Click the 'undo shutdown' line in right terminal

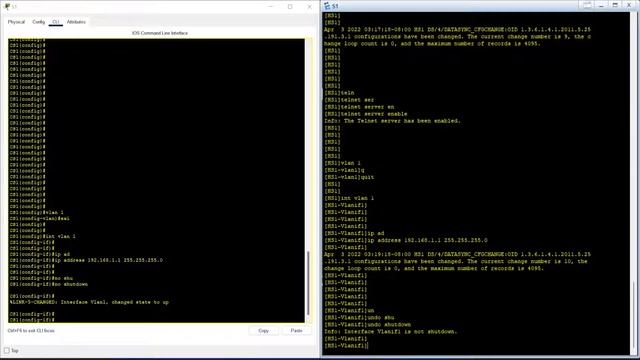367,324
